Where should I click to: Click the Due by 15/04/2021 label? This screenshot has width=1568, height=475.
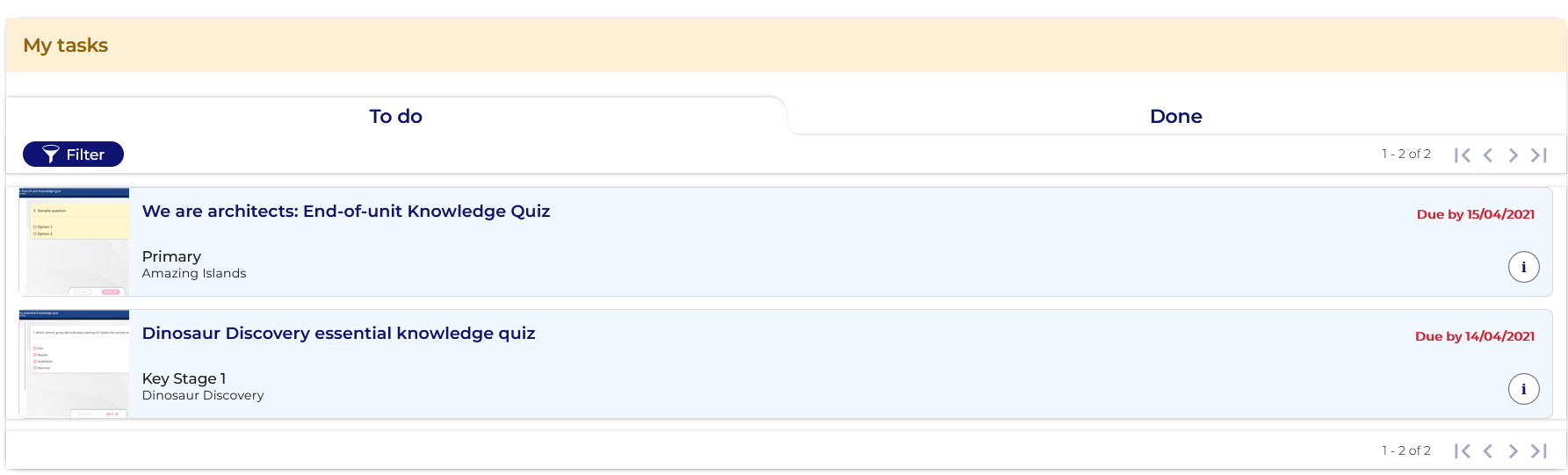(x=1475, y=214)
